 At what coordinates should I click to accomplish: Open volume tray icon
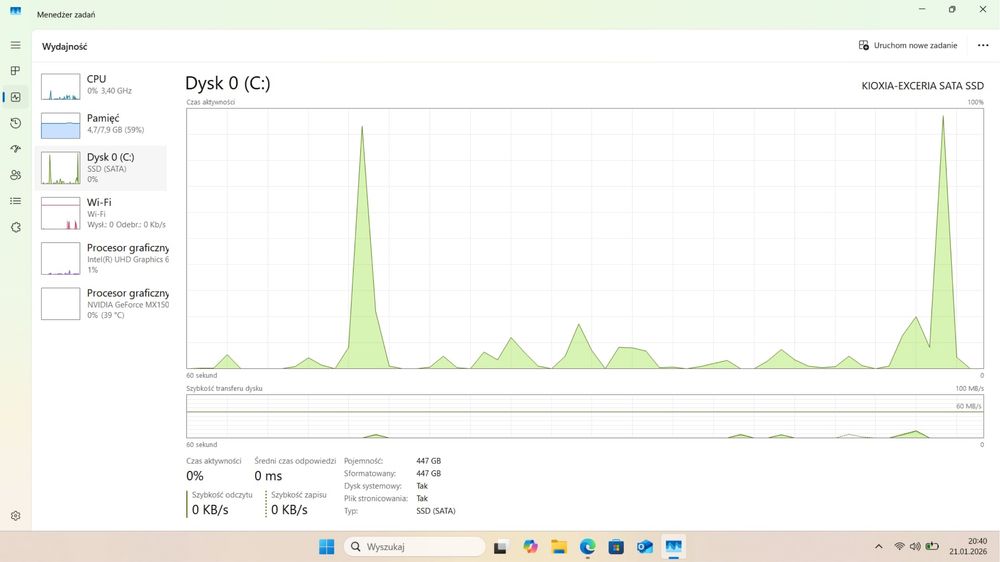point(915,547)
